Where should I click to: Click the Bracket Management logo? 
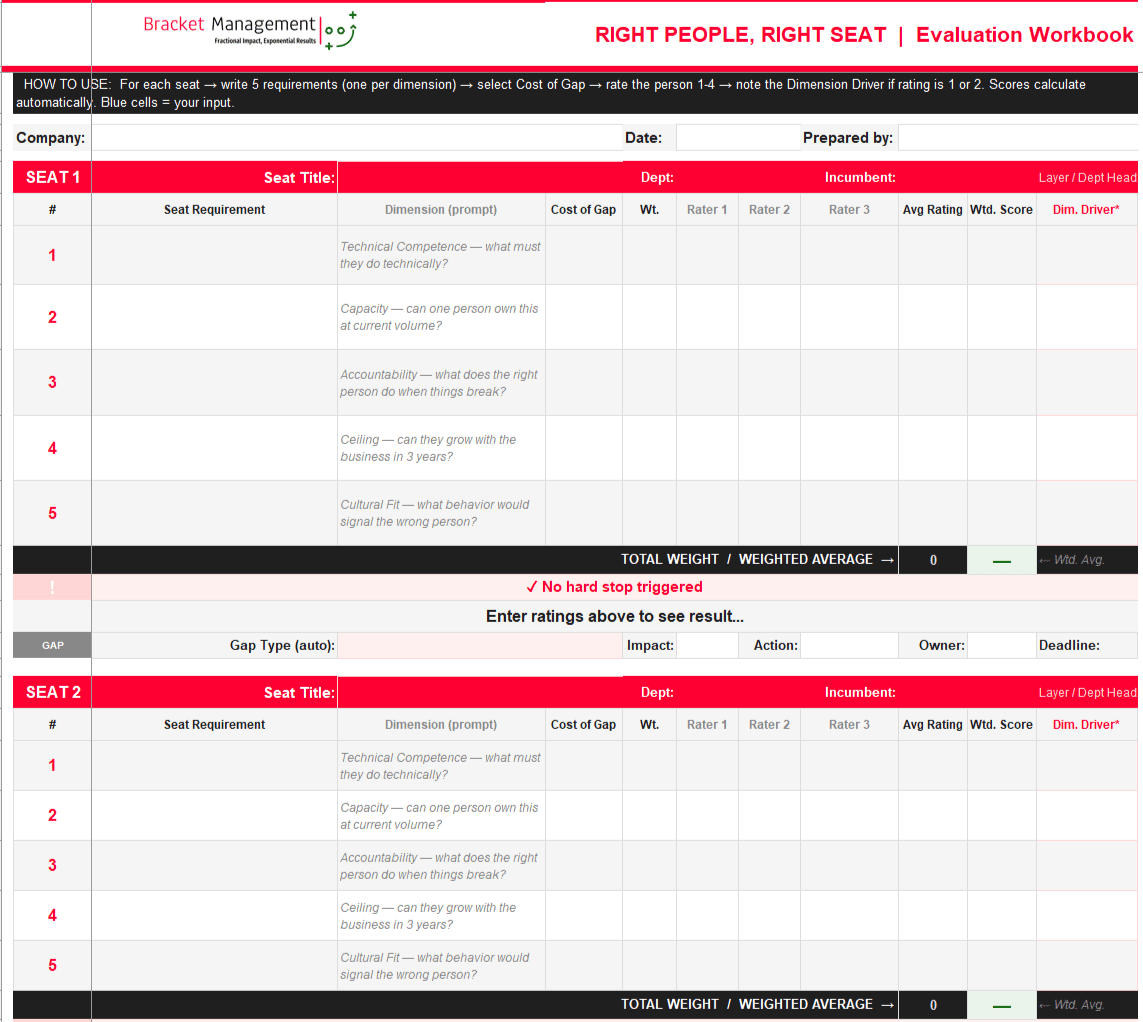(x=250, y=31)
